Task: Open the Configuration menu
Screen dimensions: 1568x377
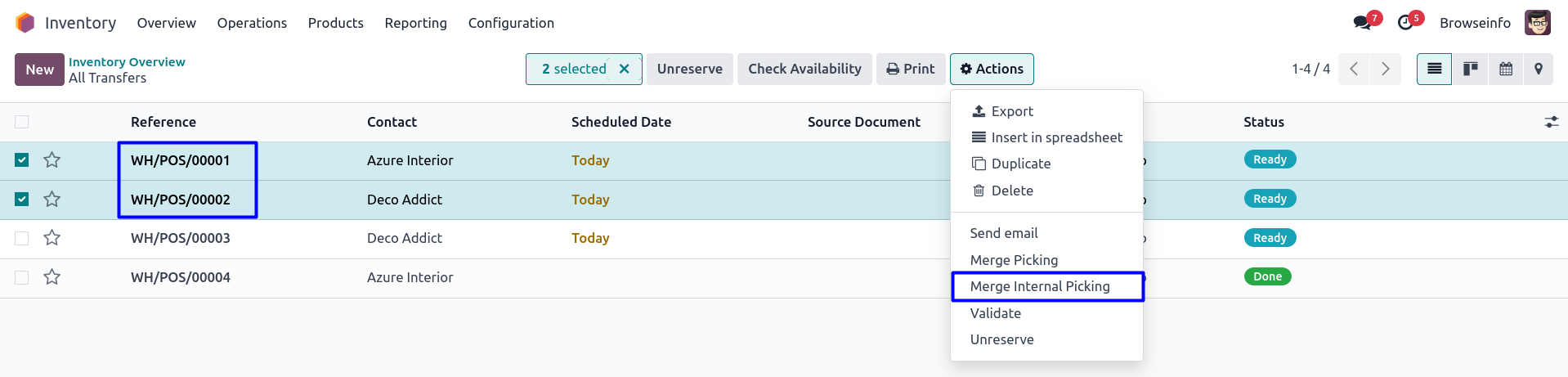Action: tap(511, 23)
